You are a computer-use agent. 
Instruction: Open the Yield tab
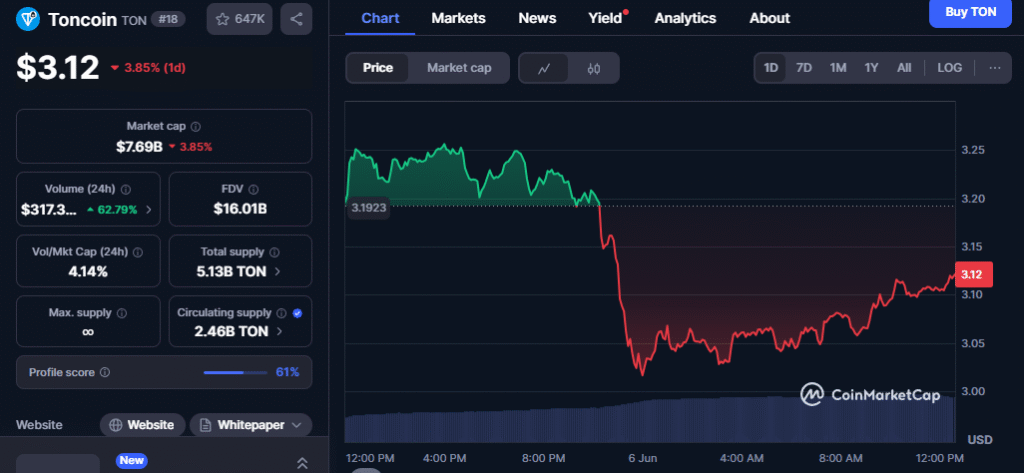coord(605,18)
